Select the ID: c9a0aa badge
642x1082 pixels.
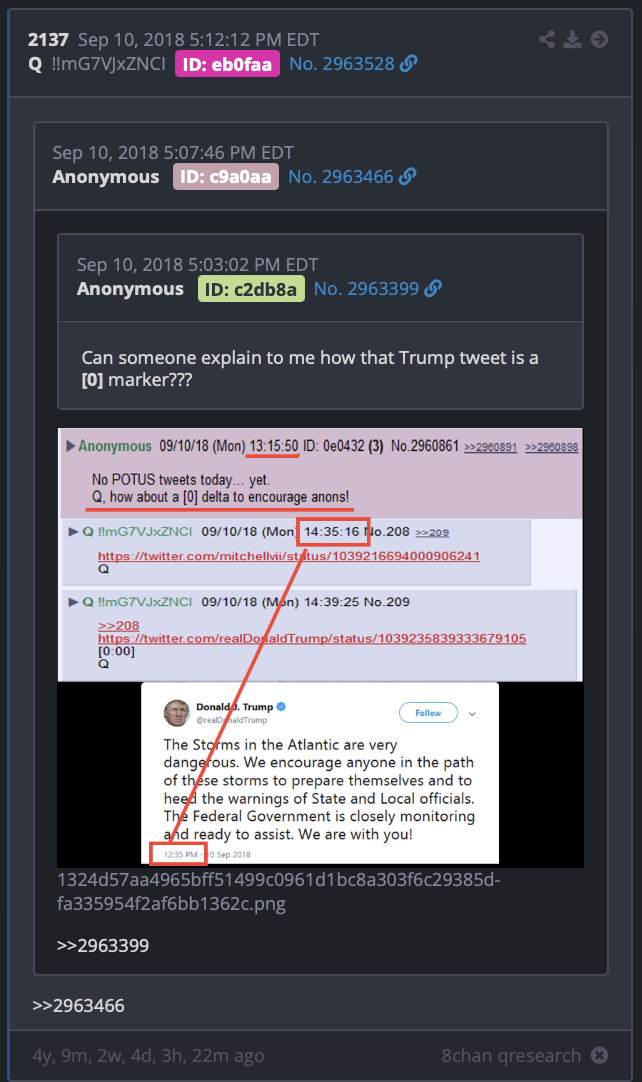pos(226,177)
